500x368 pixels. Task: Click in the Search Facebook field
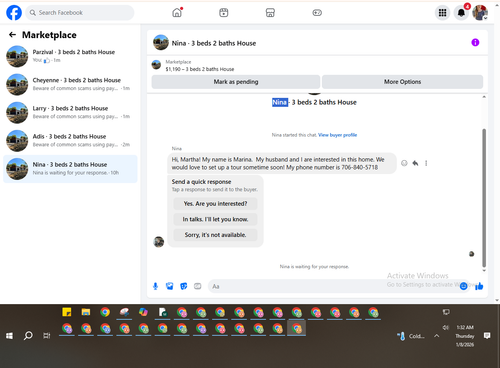tap(80, 13)
